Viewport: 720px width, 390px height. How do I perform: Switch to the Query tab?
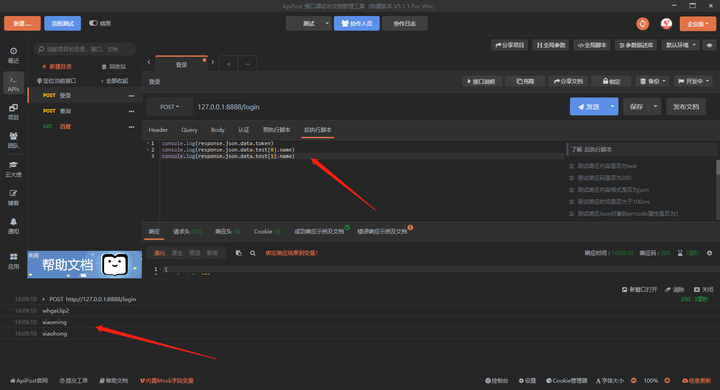[x=189, y=130]
